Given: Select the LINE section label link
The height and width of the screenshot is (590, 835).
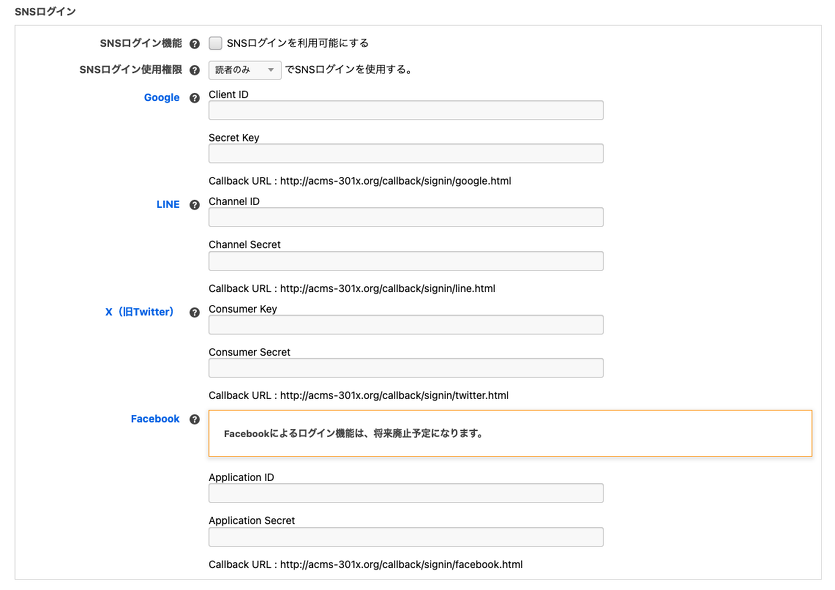Looking at the screenshot, I should tap(167, 204).
